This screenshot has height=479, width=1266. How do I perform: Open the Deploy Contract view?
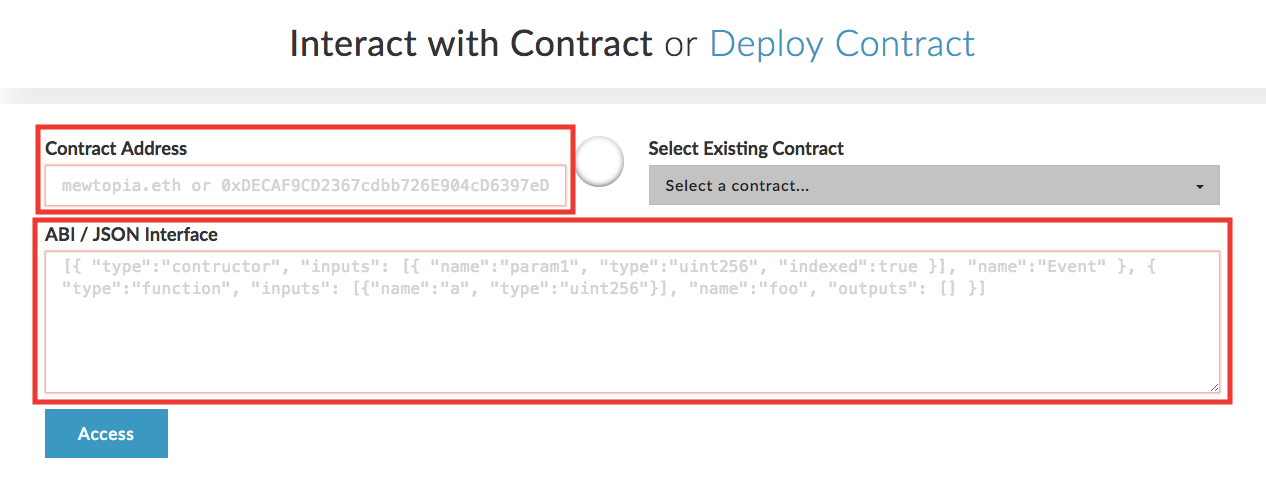[x=842, y=44]
